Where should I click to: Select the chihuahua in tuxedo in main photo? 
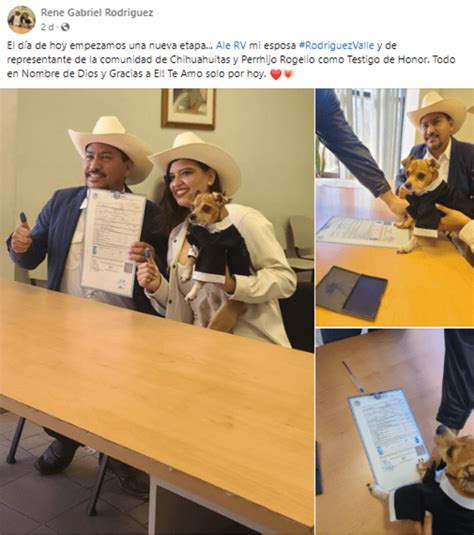pos(215,259)
